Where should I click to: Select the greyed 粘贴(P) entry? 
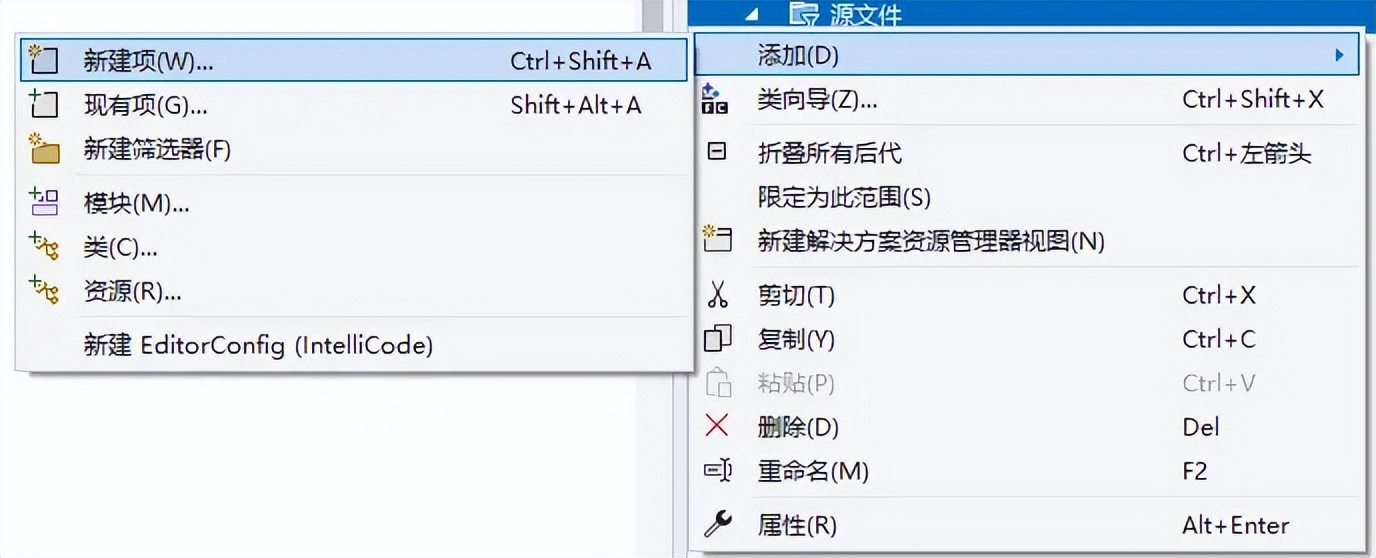click(x=796, y=383)
